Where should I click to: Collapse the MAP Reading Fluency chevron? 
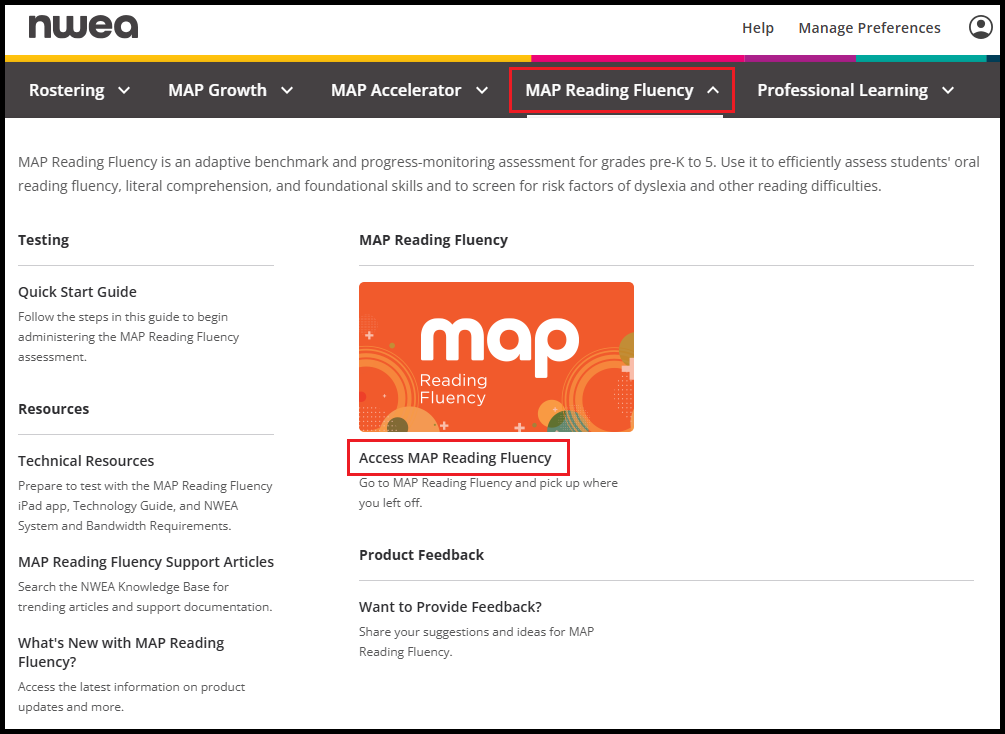(x=713, y=90)
